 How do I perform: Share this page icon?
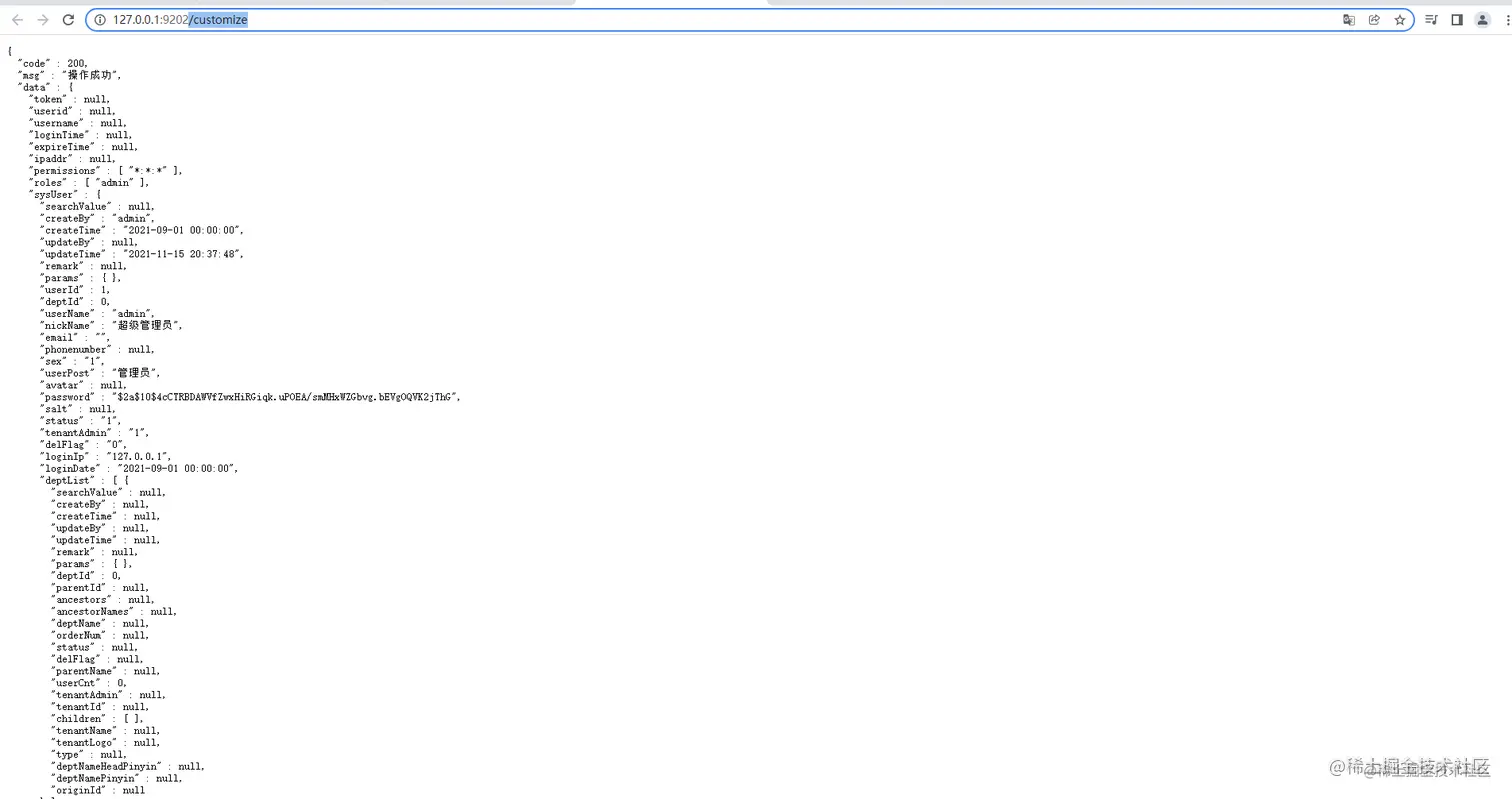coord(1374,20)
